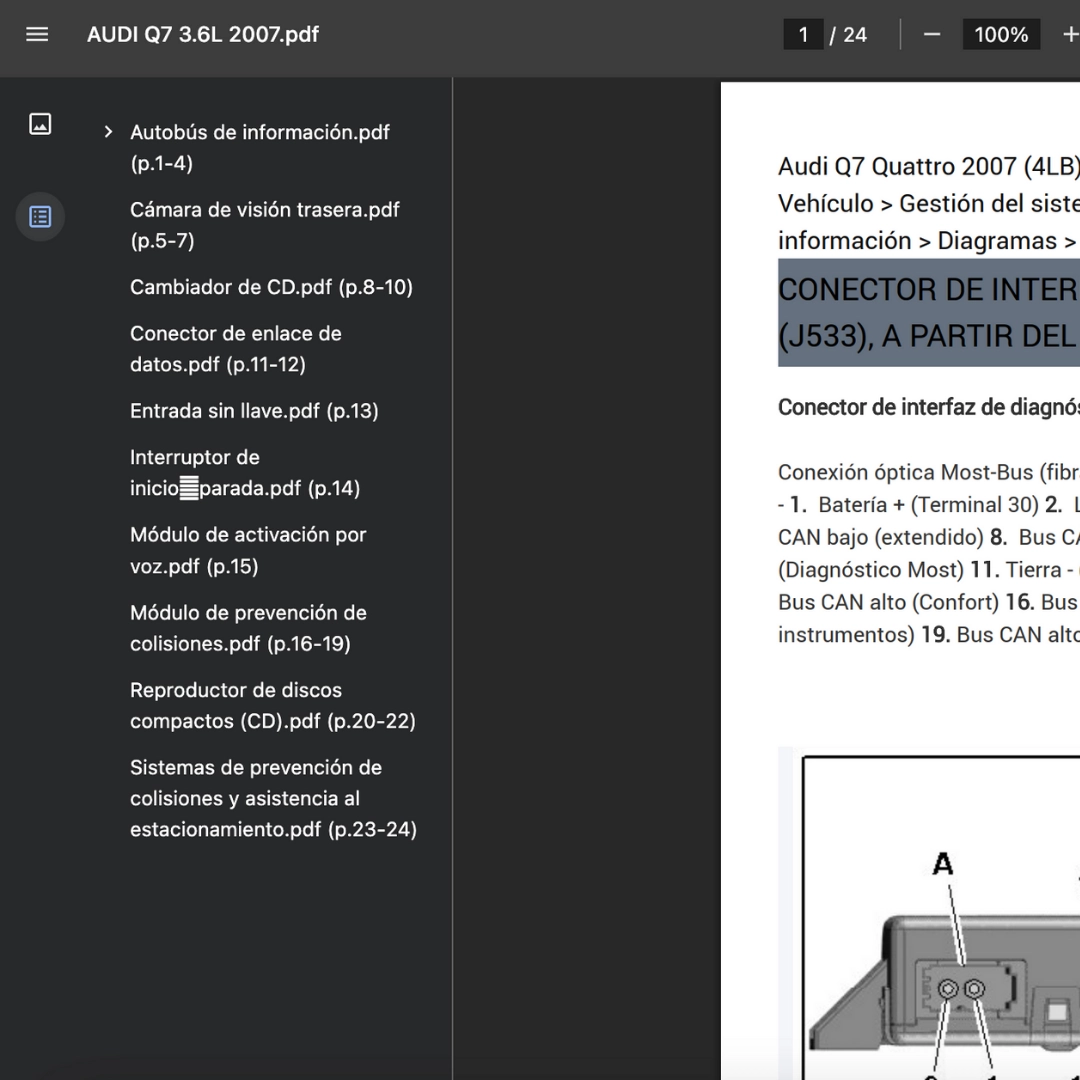Toggle the sidebar hamburger menu
1080x1080 pixels.
tap(37, 34)
